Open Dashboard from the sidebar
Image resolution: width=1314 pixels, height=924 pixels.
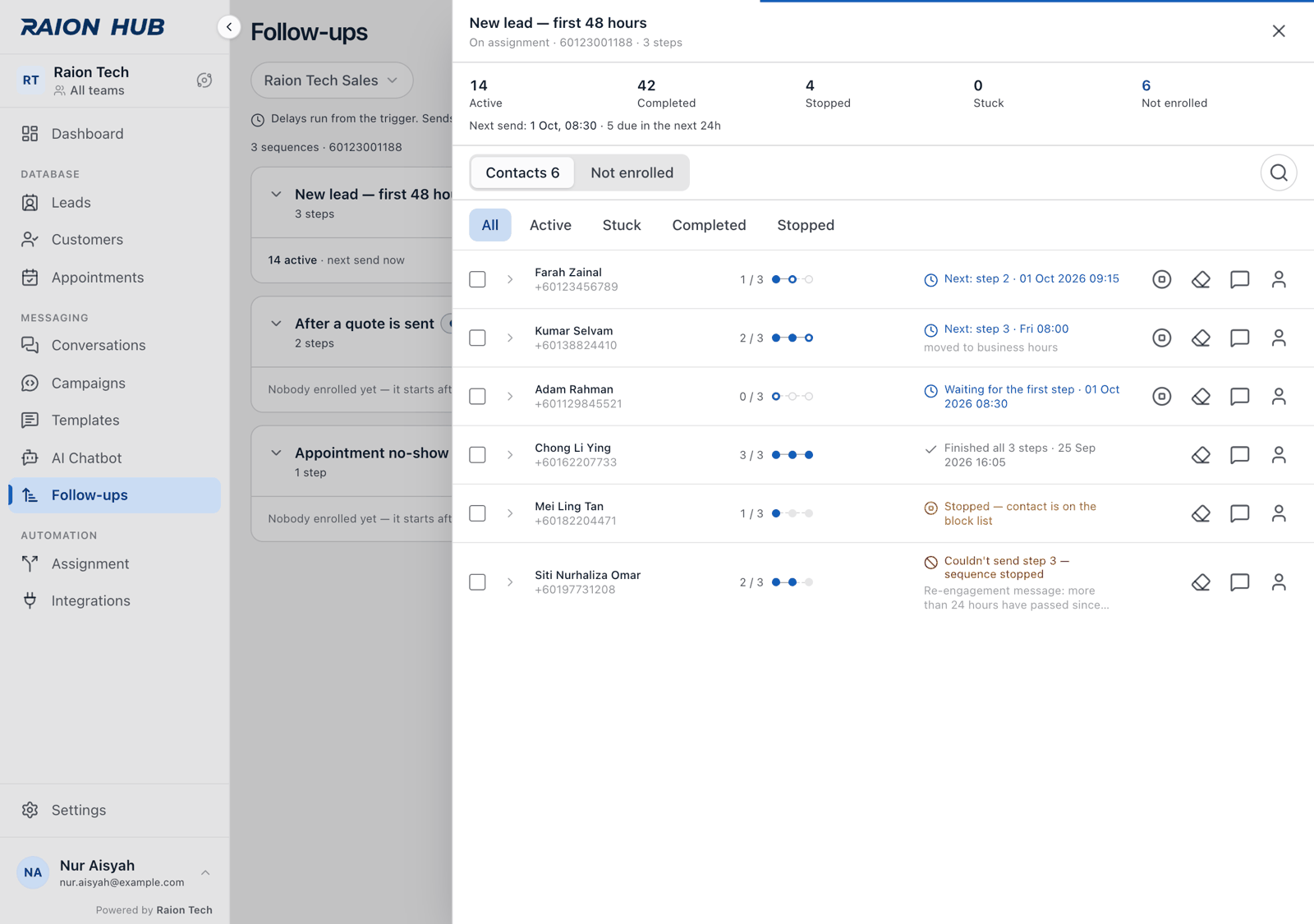(114, 134)
